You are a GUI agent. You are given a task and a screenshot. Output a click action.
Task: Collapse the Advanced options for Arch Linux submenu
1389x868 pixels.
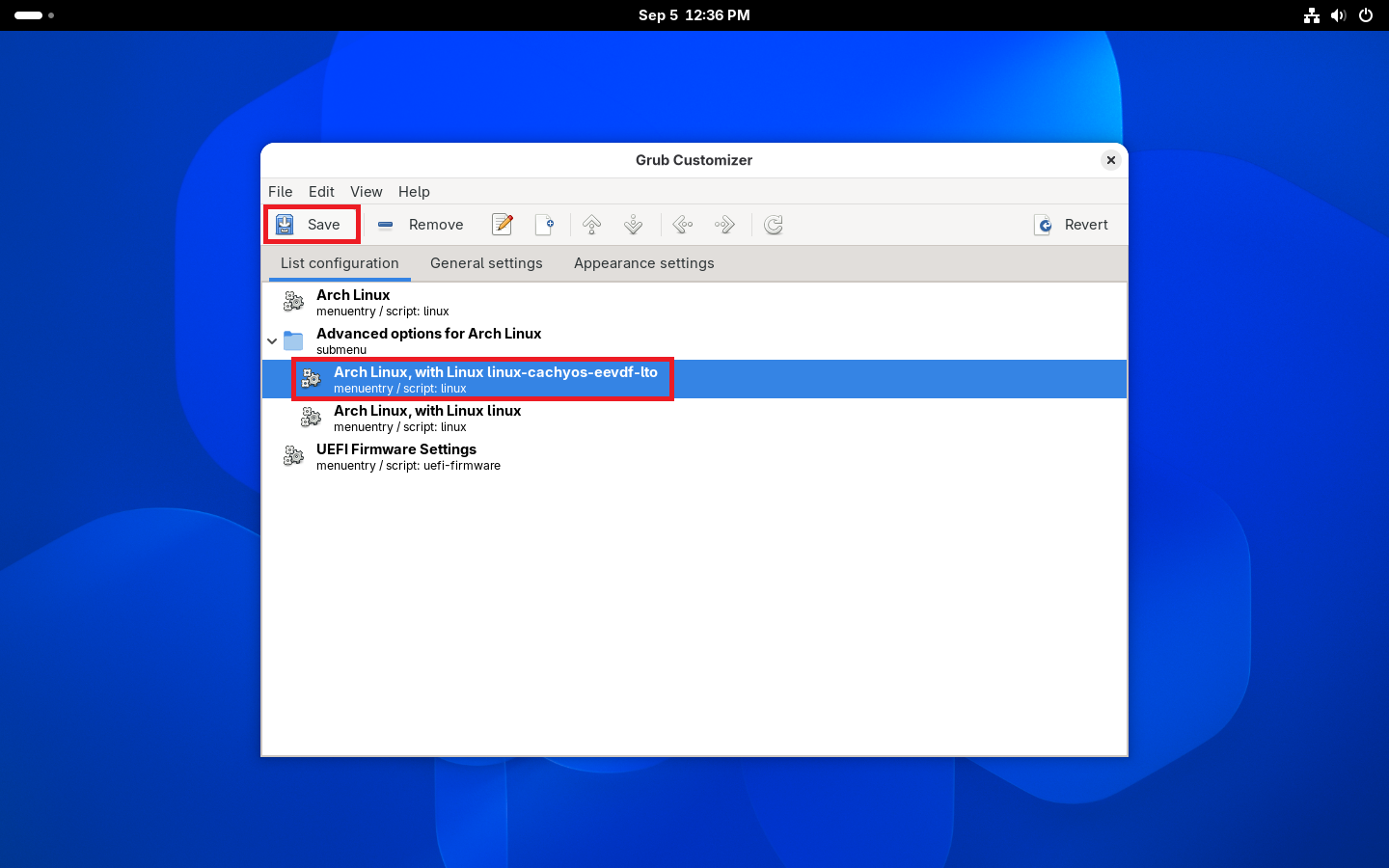pyautogui.click(x=272, y=340)
